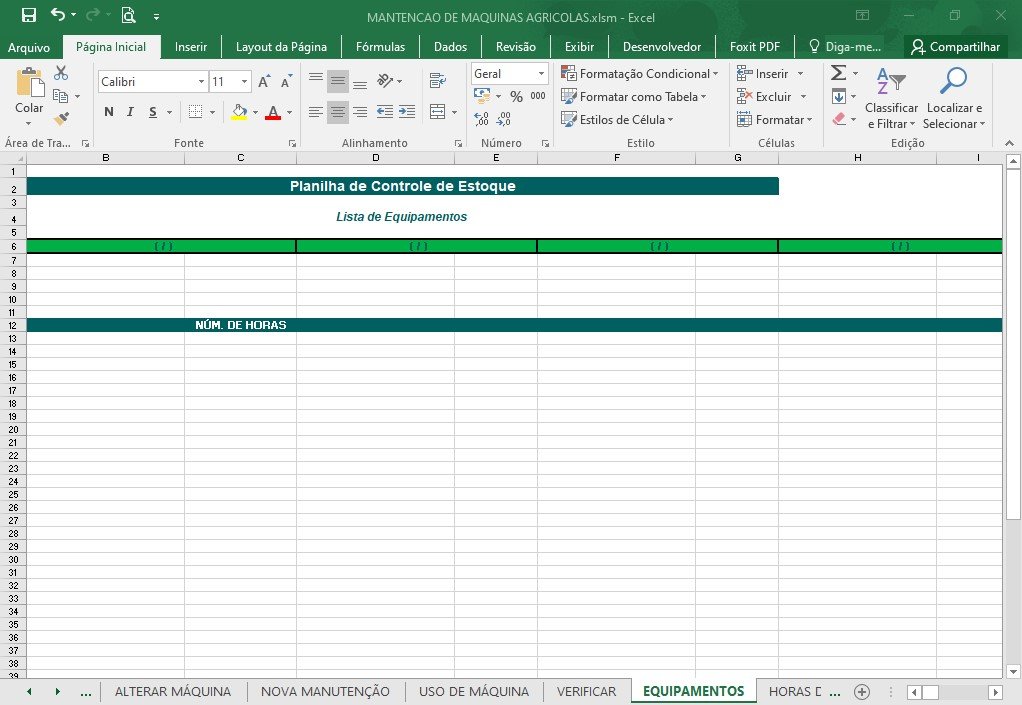Decrease decimal places
1022x705 pixels.
[504, 119]
